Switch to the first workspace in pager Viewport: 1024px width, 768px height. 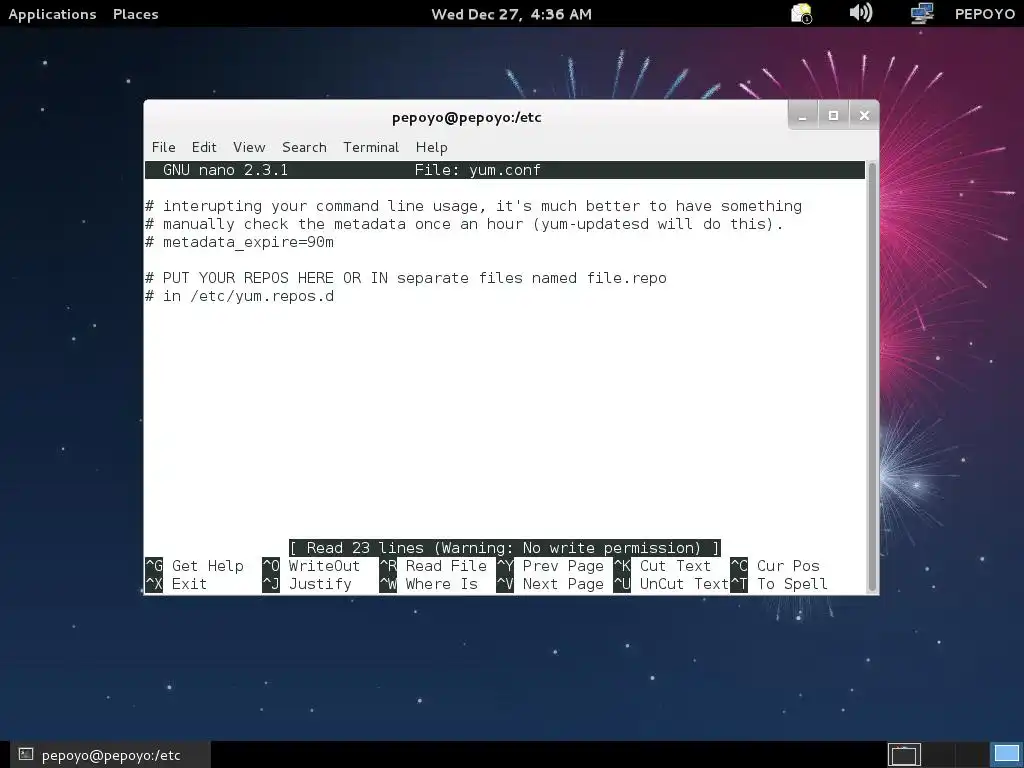point(904,755)
